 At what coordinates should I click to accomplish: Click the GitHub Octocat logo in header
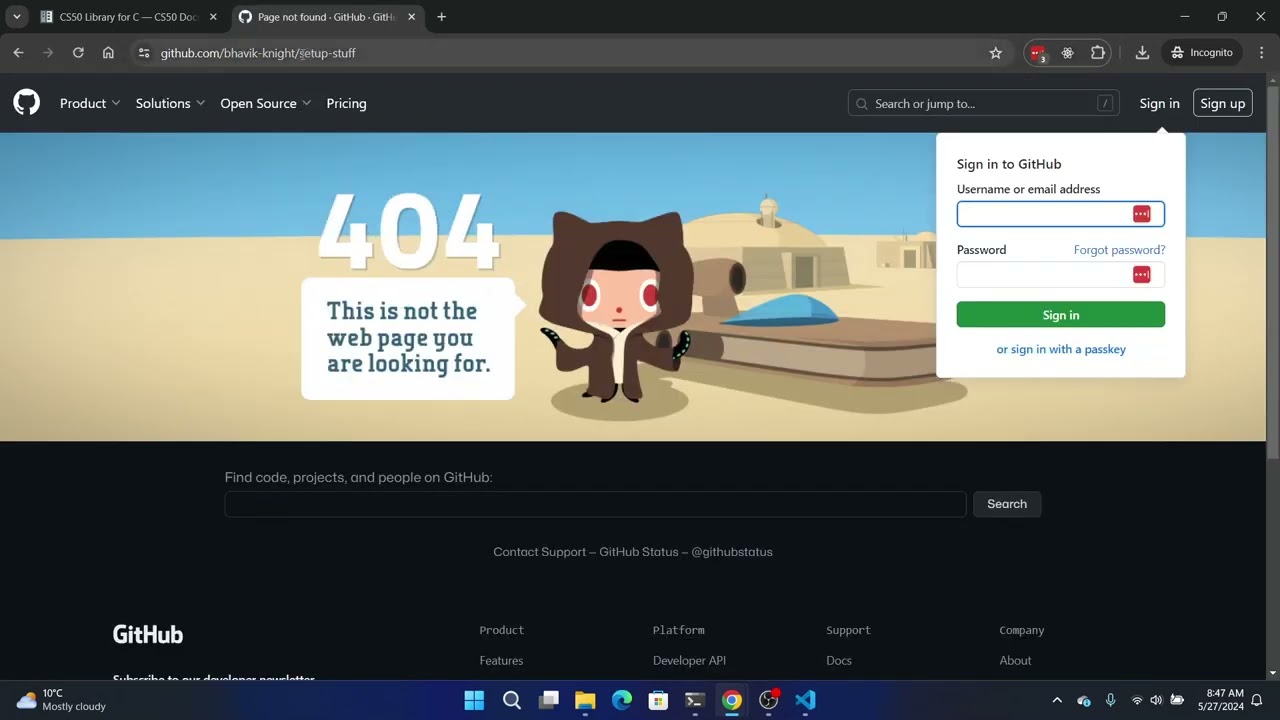point(27,102)
